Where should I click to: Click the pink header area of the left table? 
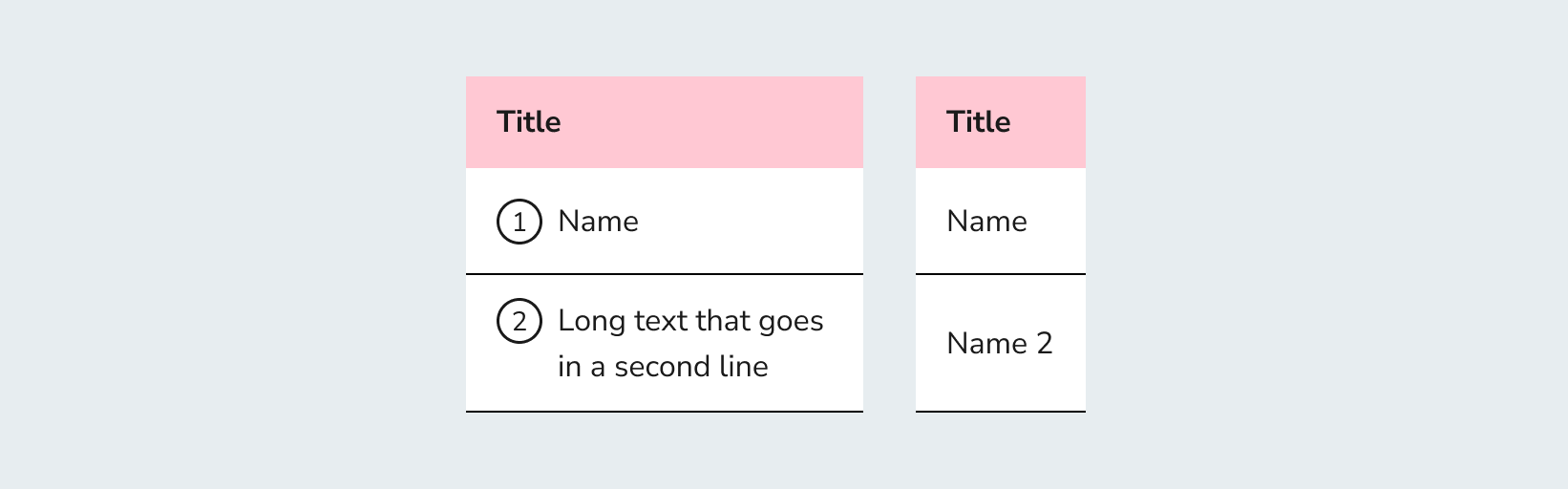pyautogui.click(x=665, y=122)
